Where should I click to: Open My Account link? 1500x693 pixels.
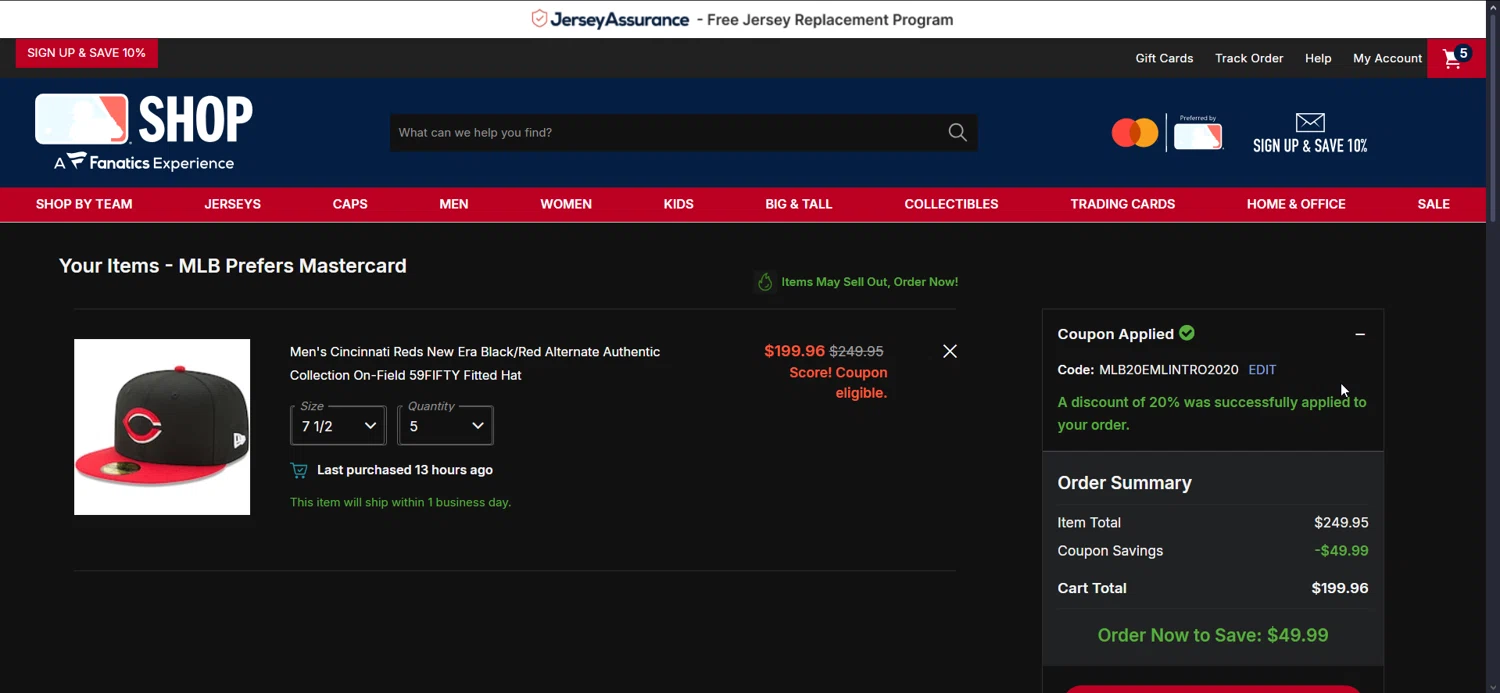pos(1387,58)
